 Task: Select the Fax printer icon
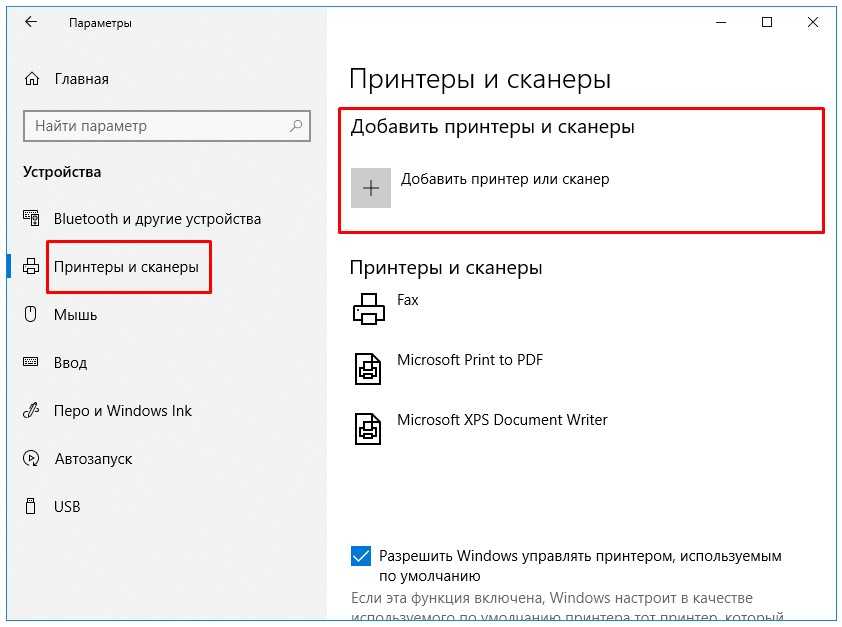(368, 309)
